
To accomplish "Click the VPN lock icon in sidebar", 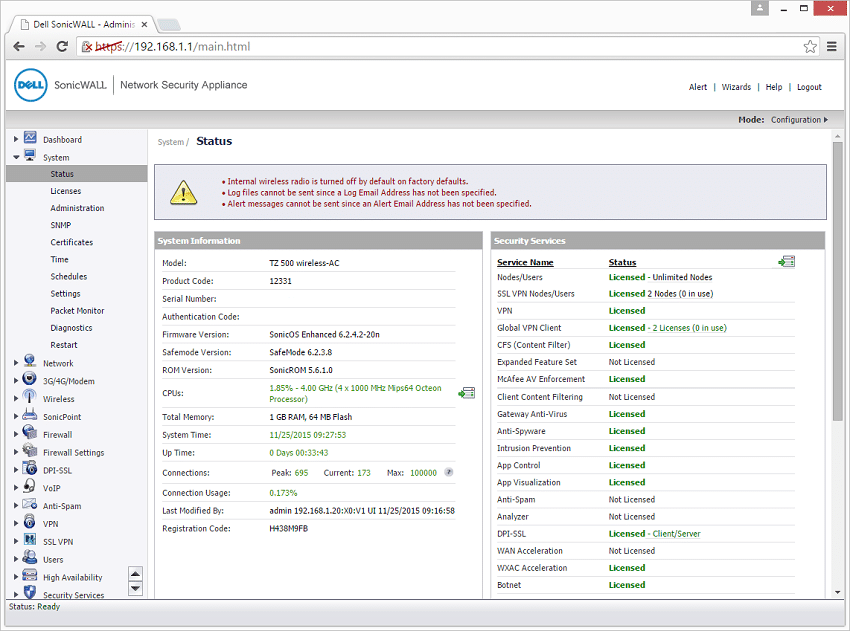I will [30, 522].
